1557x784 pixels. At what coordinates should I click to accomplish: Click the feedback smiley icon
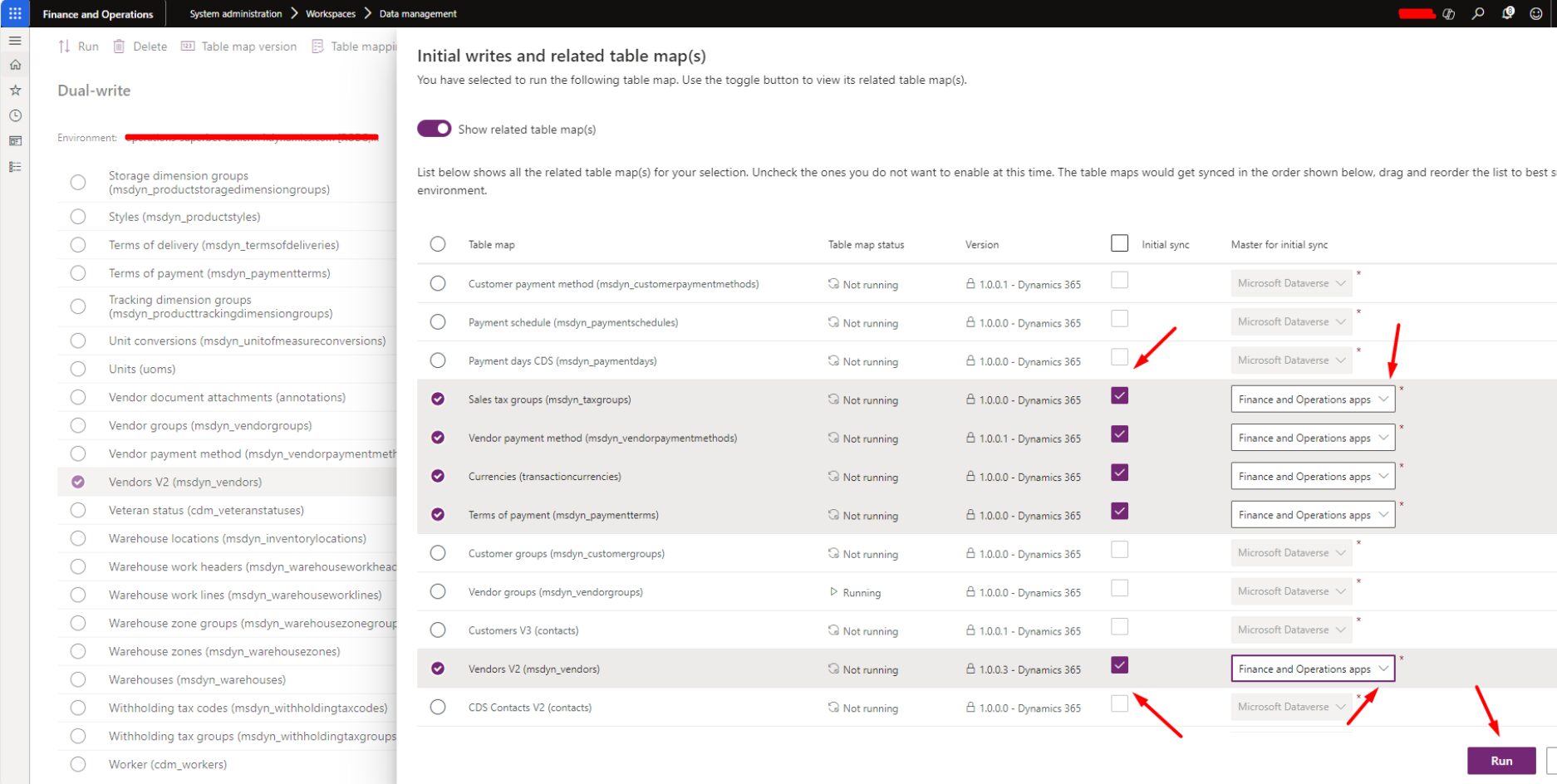coord(1536,13)
